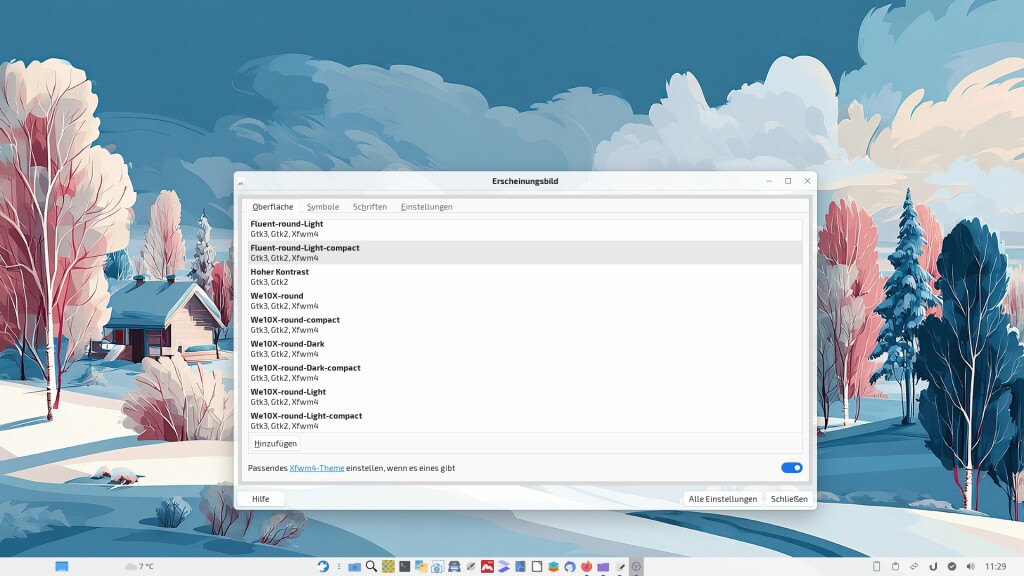Open the volume speaker icon in tray

coord(969,566)
